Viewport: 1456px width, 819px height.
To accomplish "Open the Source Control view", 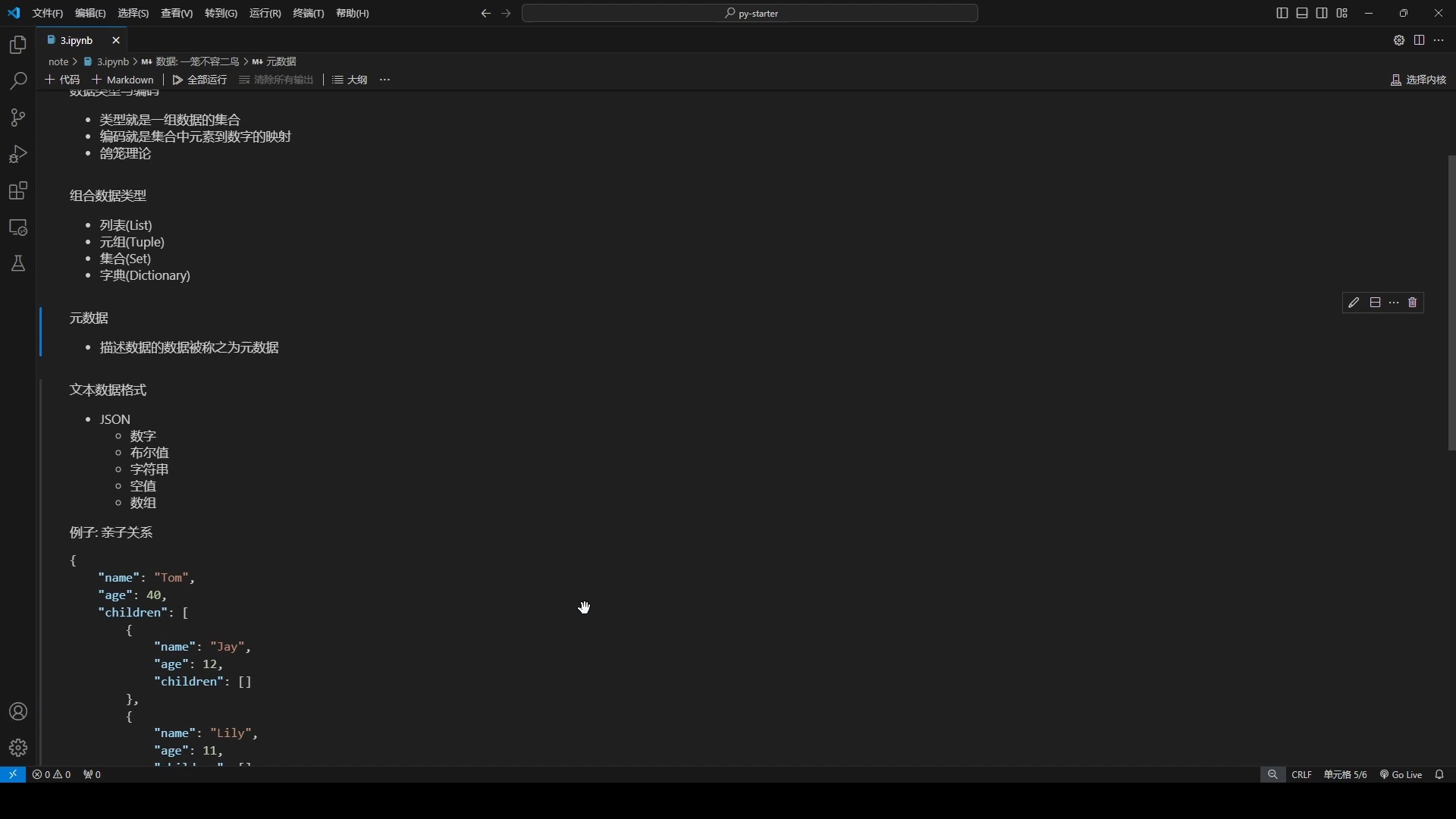I will click(18, 118).
